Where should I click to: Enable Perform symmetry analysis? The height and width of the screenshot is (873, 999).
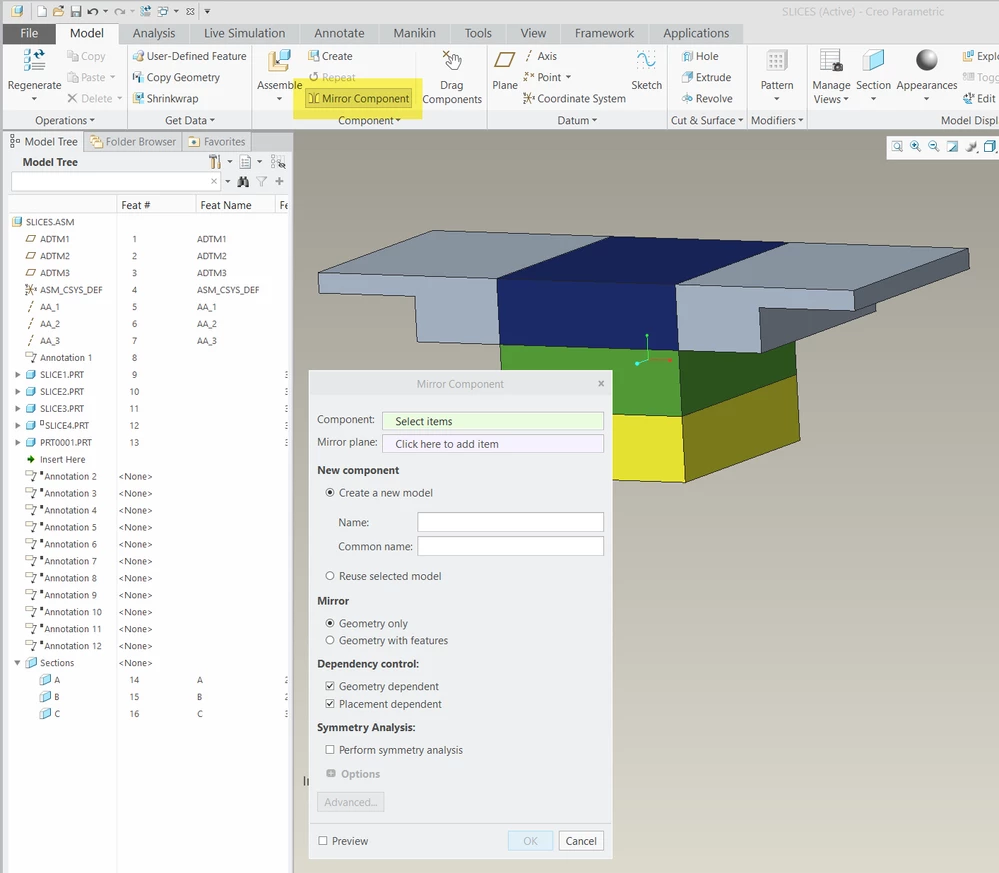click(329, 750)
